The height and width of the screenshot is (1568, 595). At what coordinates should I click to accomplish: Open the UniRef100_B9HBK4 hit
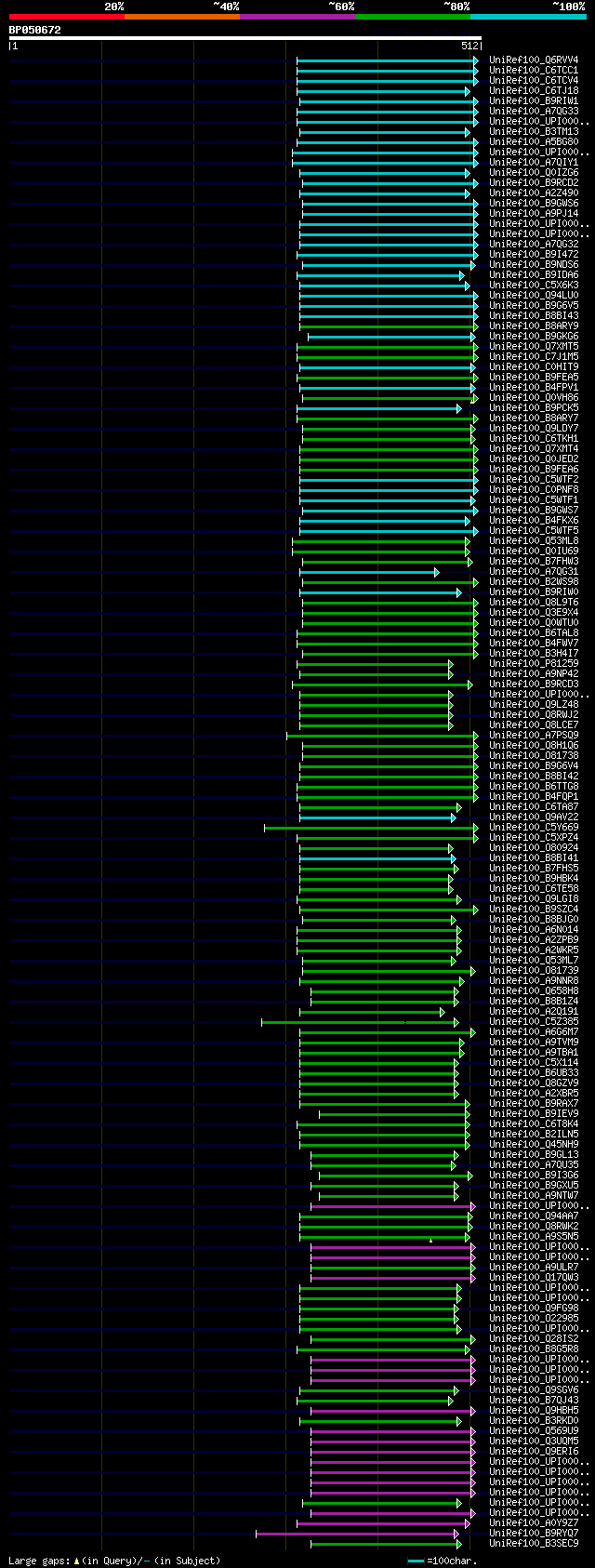click(x=534, y=878)
